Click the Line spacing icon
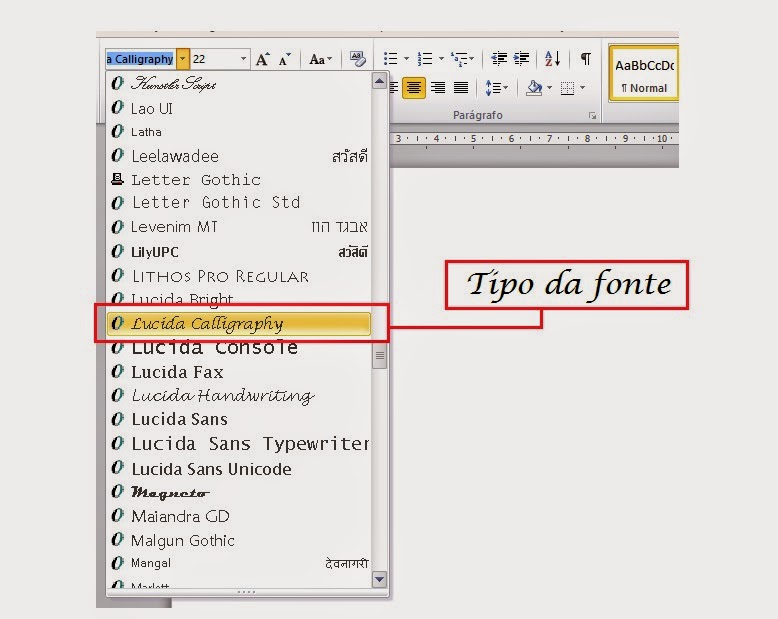This screenshot has height=619, width=778. 493,88
